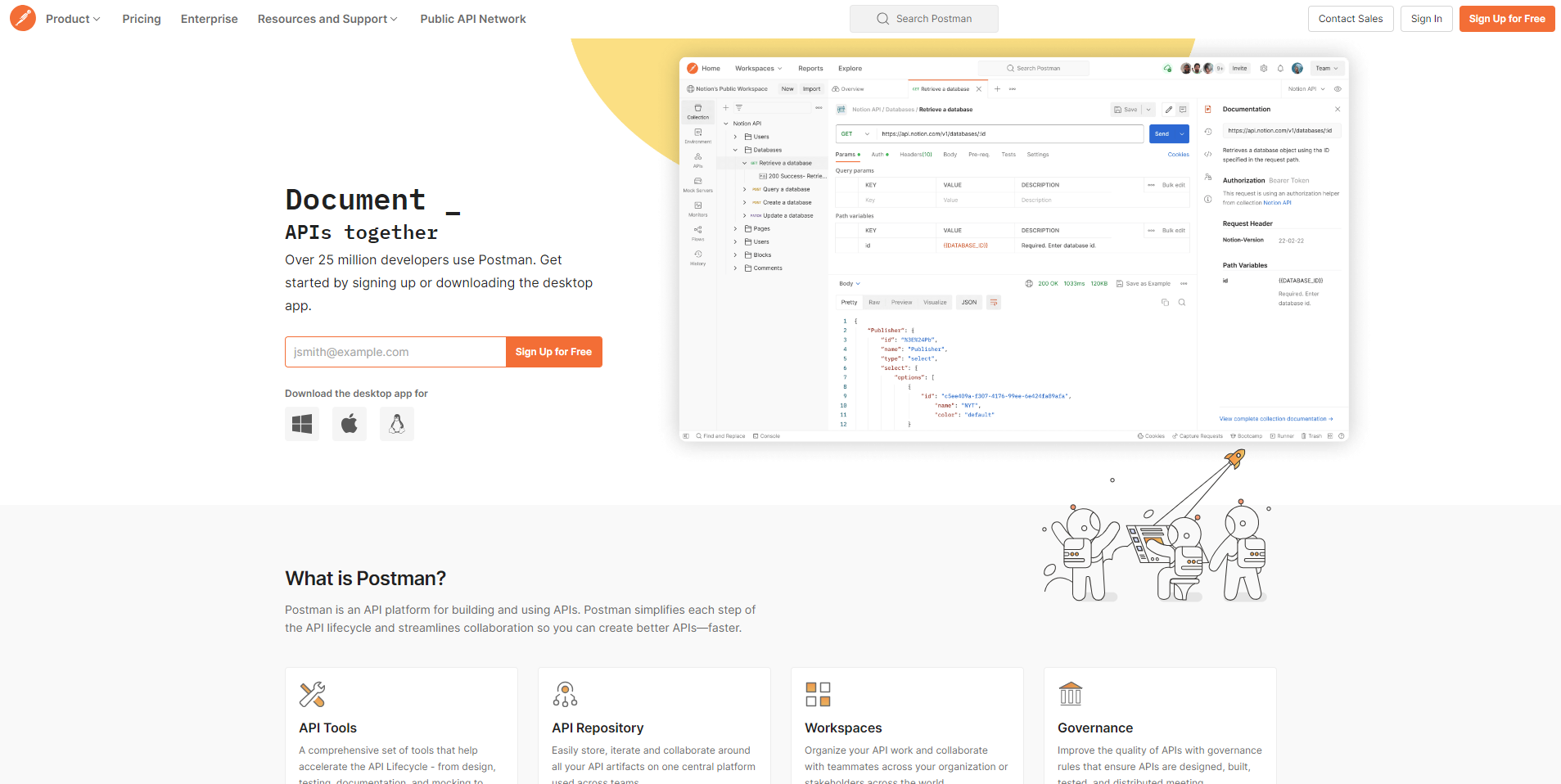This screenshot has width=1561, height=784.
Task: Click the pencil edit icon in the preview
Action: [x=1168, y=110]
